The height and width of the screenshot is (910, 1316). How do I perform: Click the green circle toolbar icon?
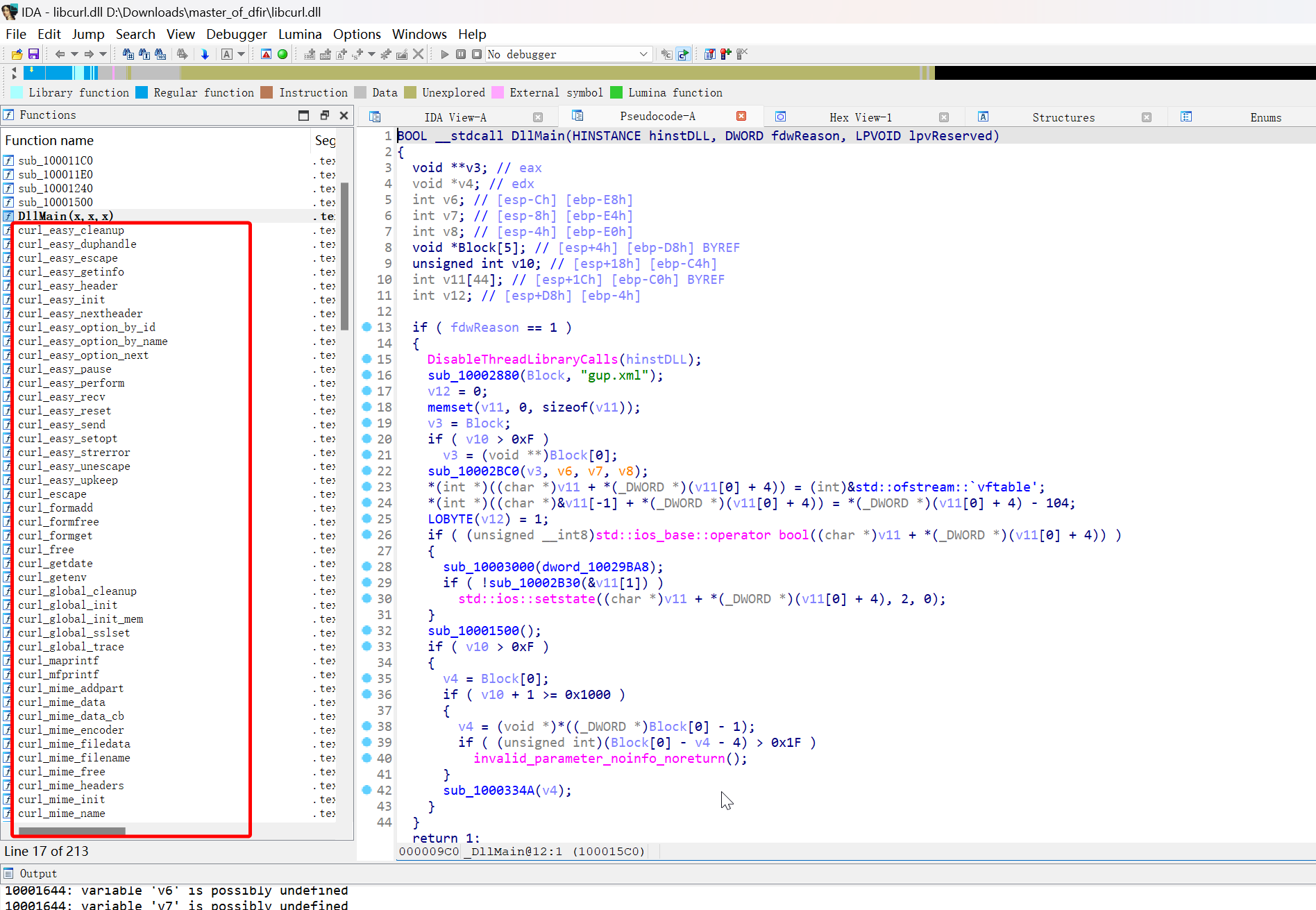[282, 54]
